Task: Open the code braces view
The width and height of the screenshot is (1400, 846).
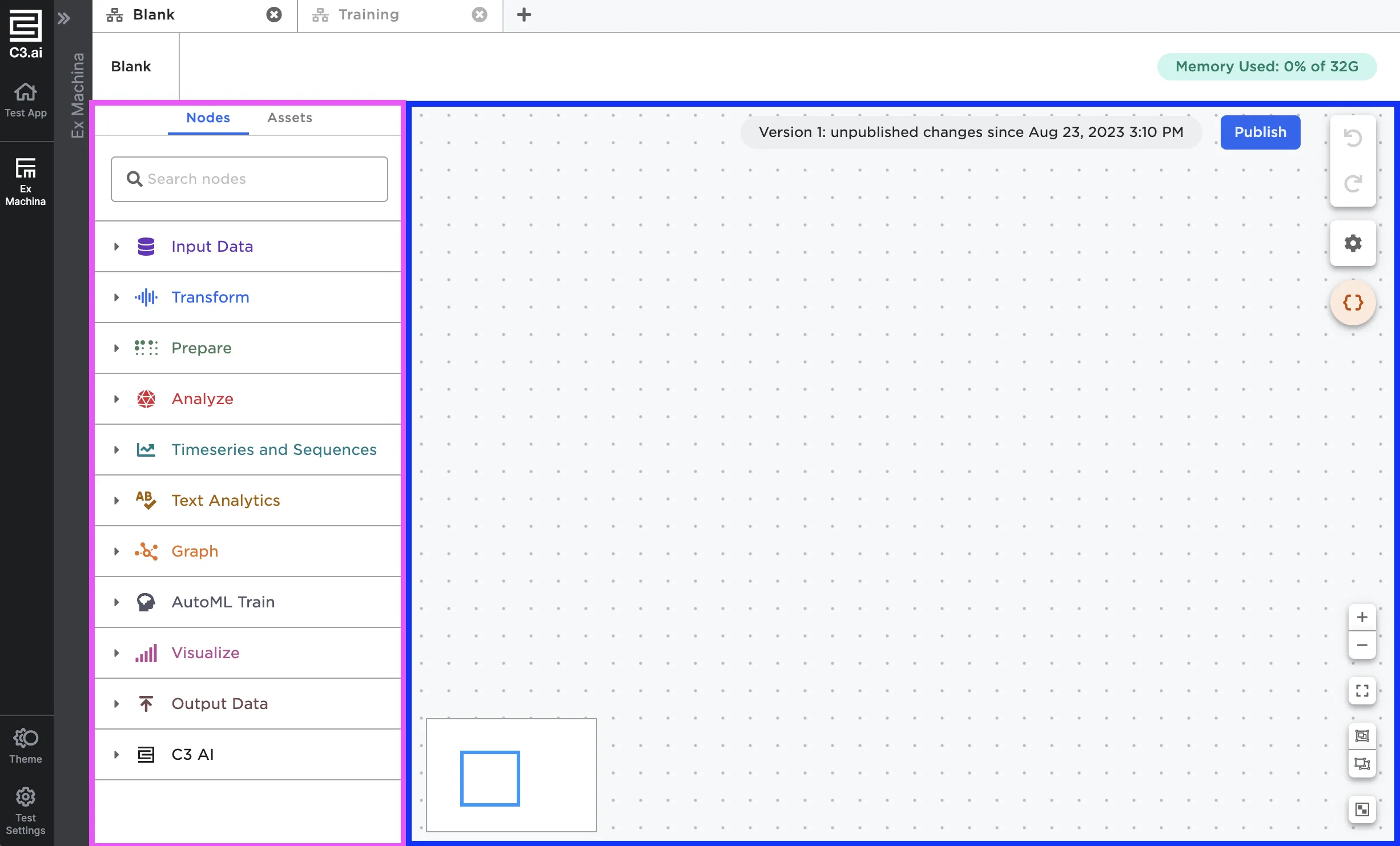Action: [x=1353, y=303]
